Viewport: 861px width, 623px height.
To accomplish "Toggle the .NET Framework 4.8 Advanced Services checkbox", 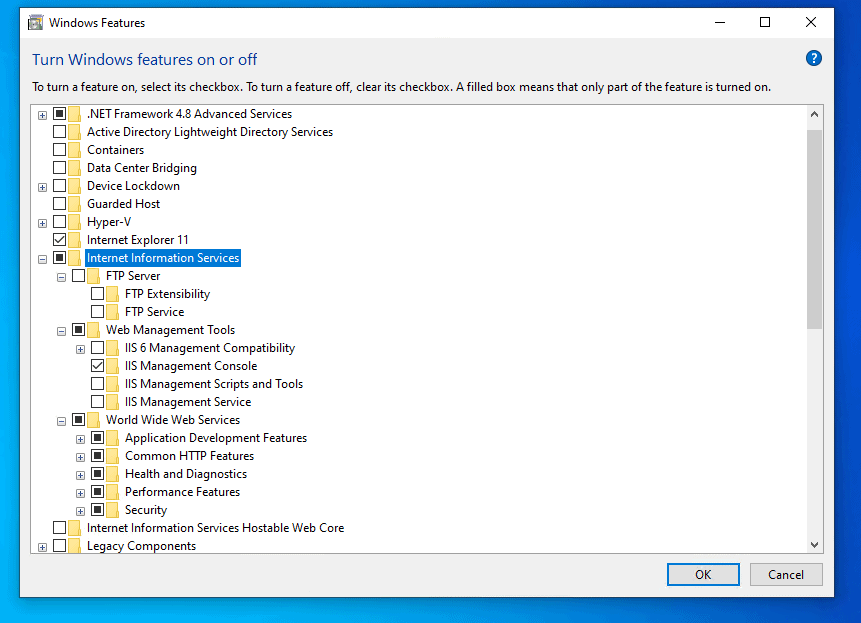I will click(59, 114).
